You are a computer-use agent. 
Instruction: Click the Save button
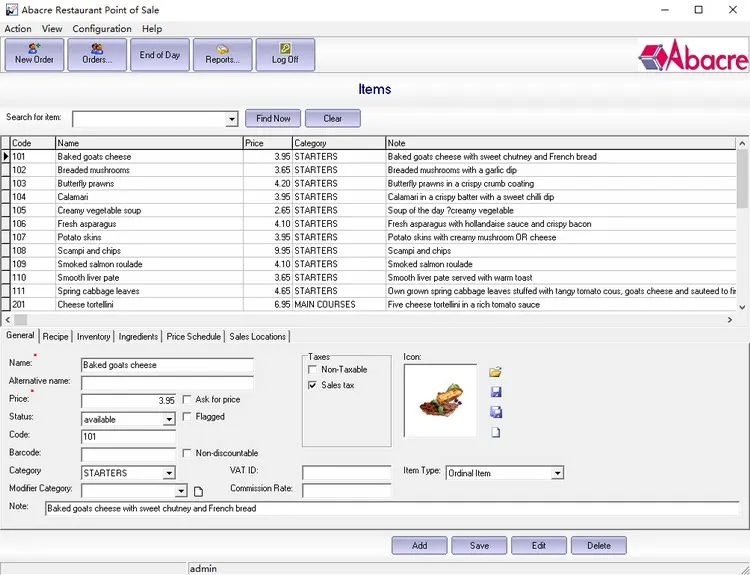click(479, 545)
